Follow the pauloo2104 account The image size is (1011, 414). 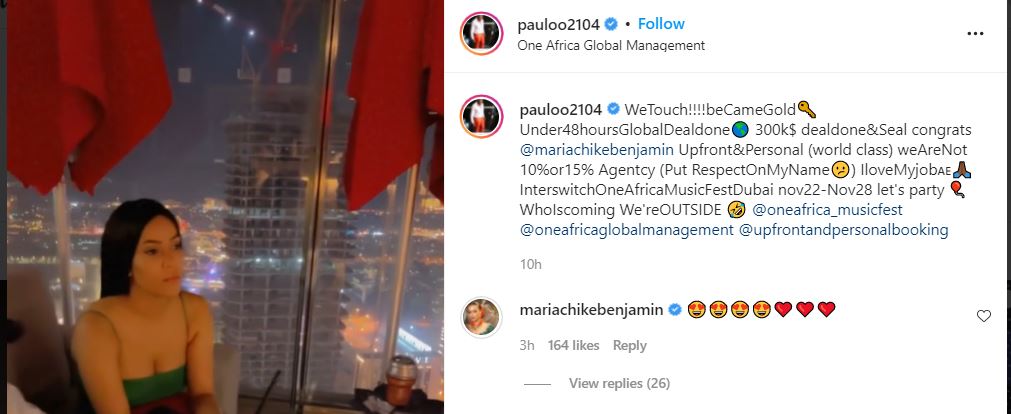click(661, 24)
